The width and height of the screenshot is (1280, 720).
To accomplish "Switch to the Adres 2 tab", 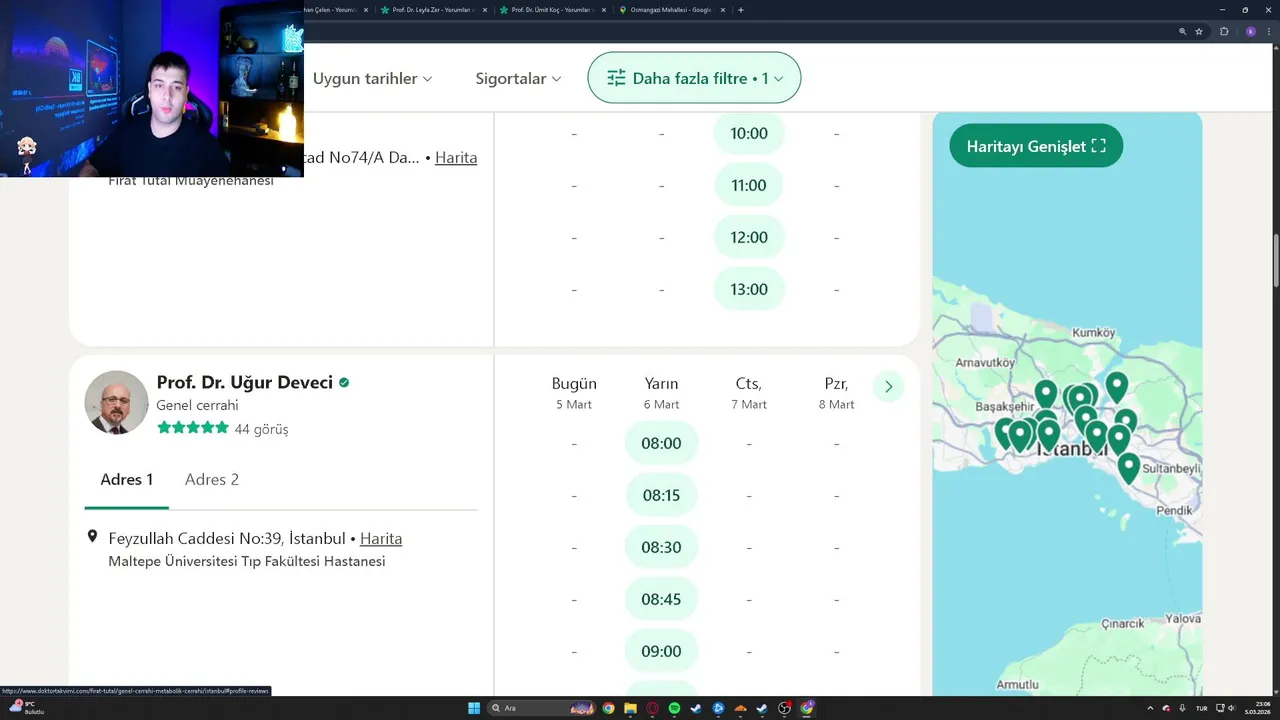I will pyautogui.click(x=212, y=479).
